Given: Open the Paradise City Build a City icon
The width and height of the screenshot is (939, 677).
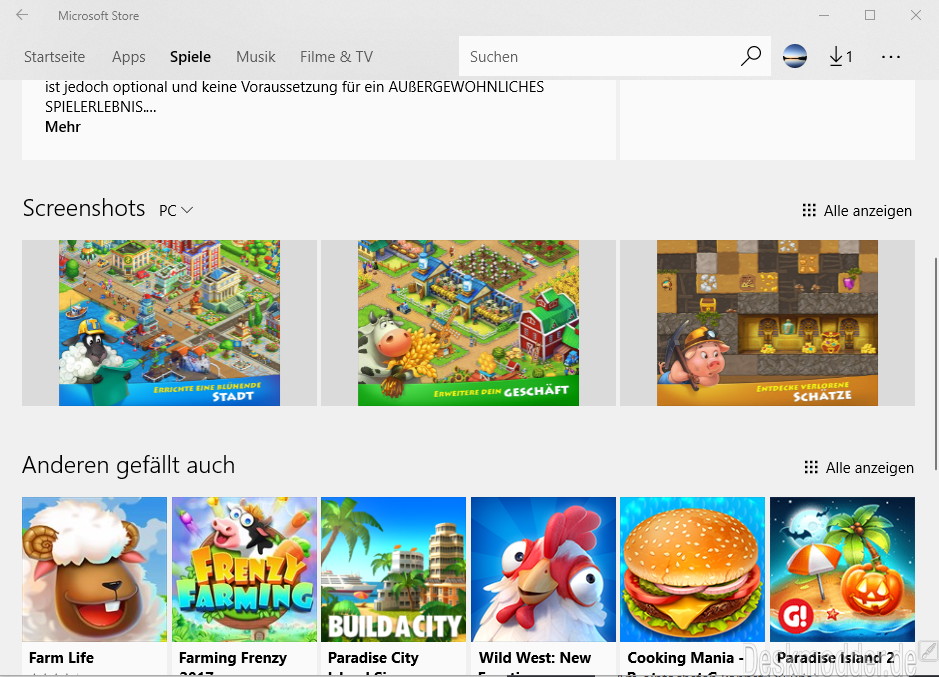Looking at the screenshot, I should click(393, 569).
